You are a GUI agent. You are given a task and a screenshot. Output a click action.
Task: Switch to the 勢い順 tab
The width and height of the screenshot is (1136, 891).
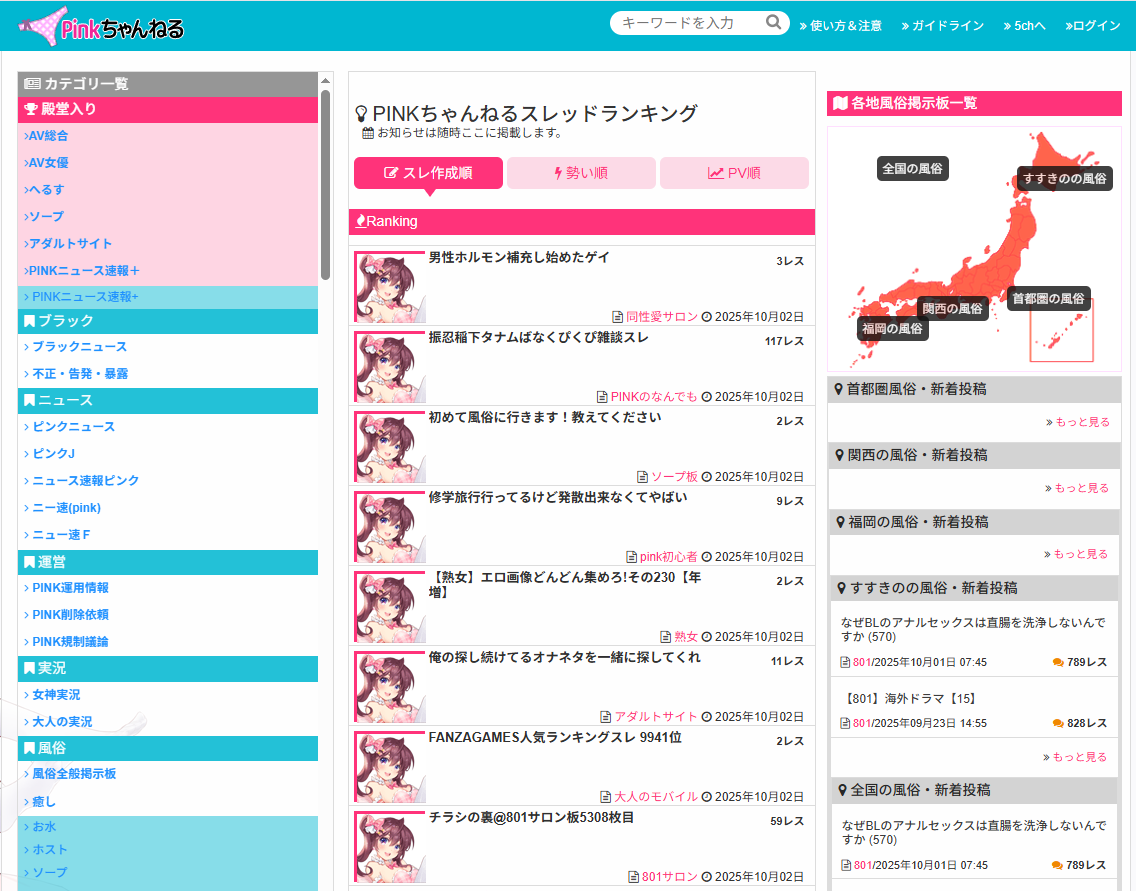coord(581,173)
